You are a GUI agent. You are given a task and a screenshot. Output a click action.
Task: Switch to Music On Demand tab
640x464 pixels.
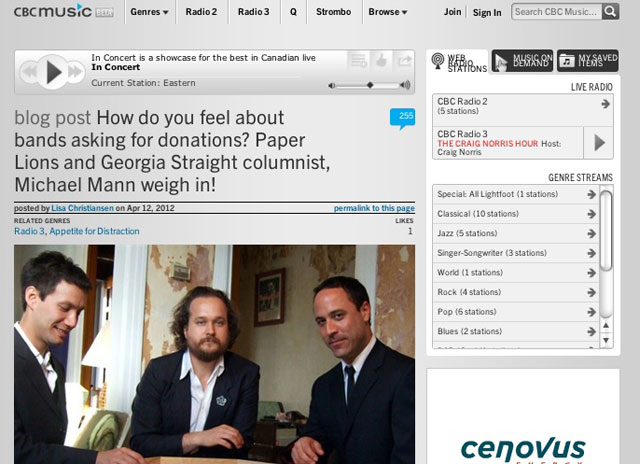522,61
